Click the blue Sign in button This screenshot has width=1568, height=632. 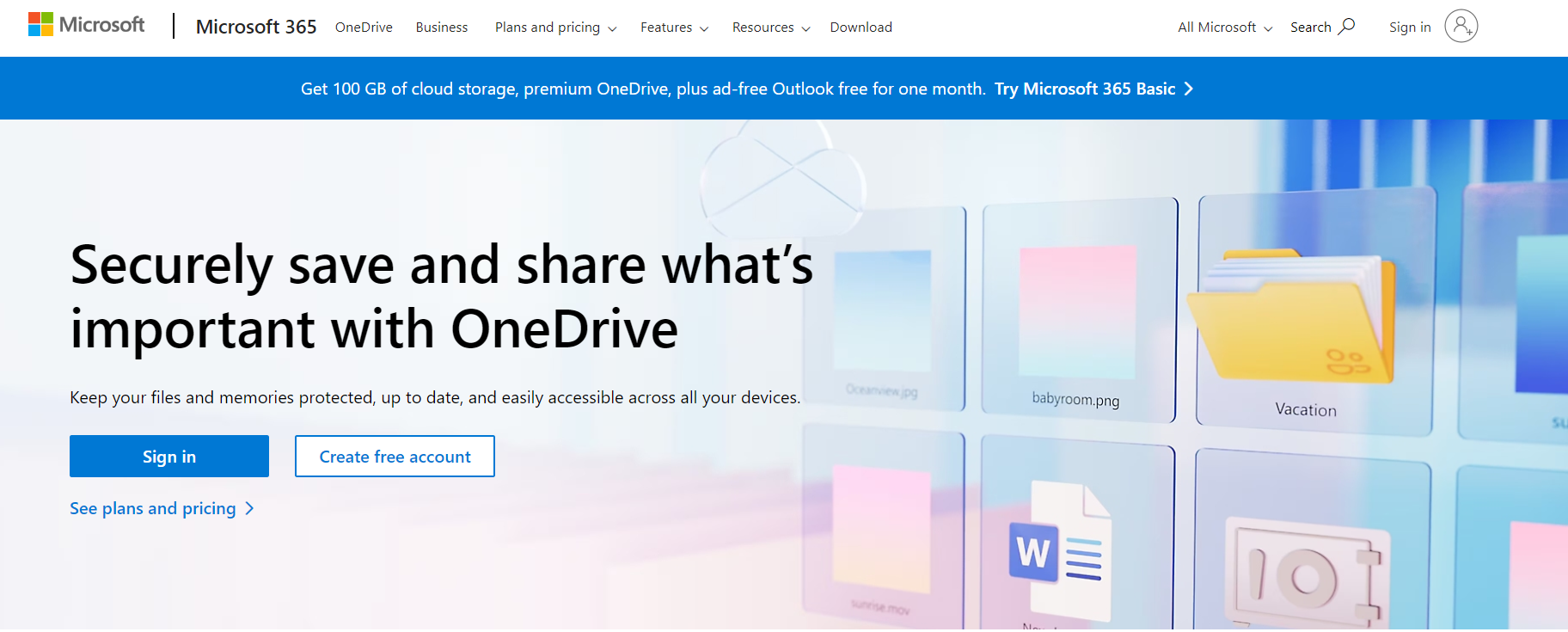(x=169, y=457)
